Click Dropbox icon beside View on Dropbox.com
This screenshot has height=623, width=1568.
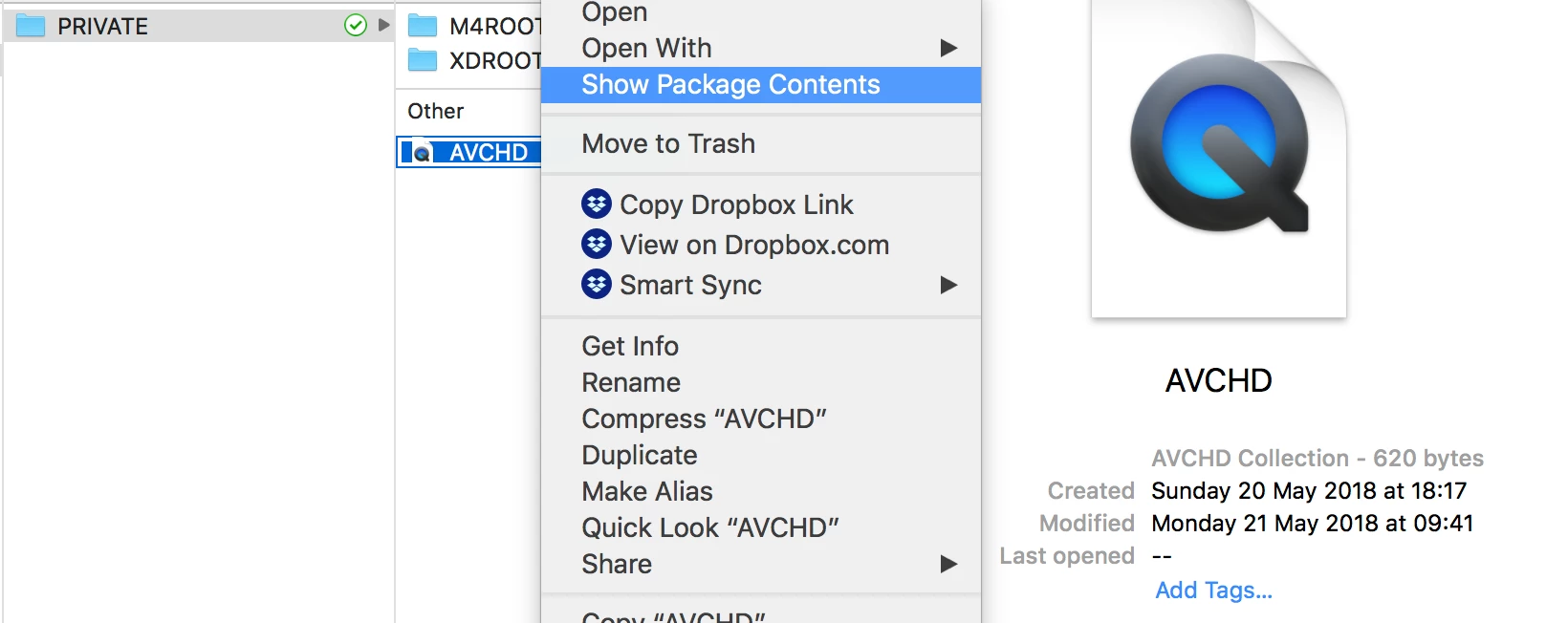[x=597, y=244]
